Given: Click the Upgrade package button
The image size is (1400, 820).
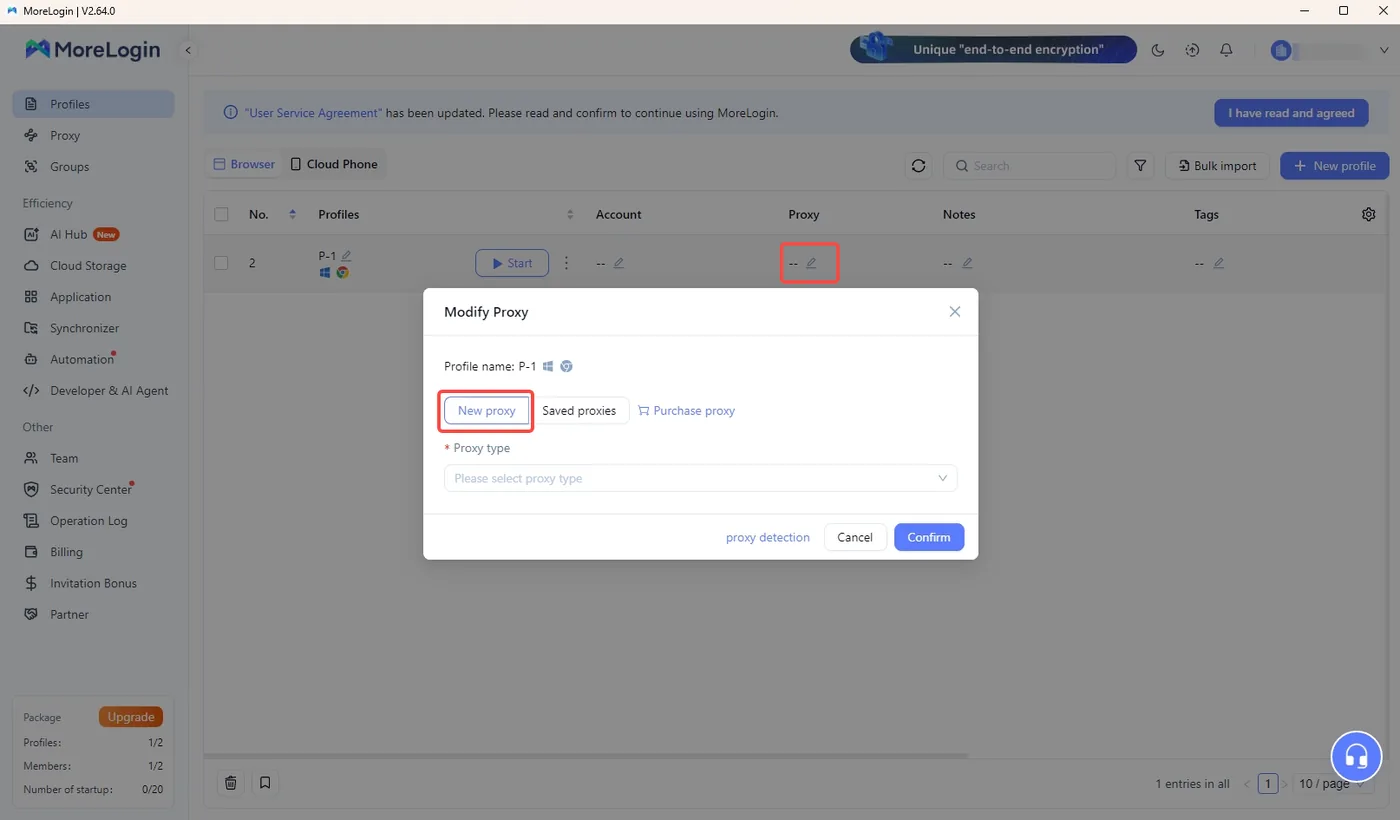Looking at the screenshot, I should pos(131,717).
